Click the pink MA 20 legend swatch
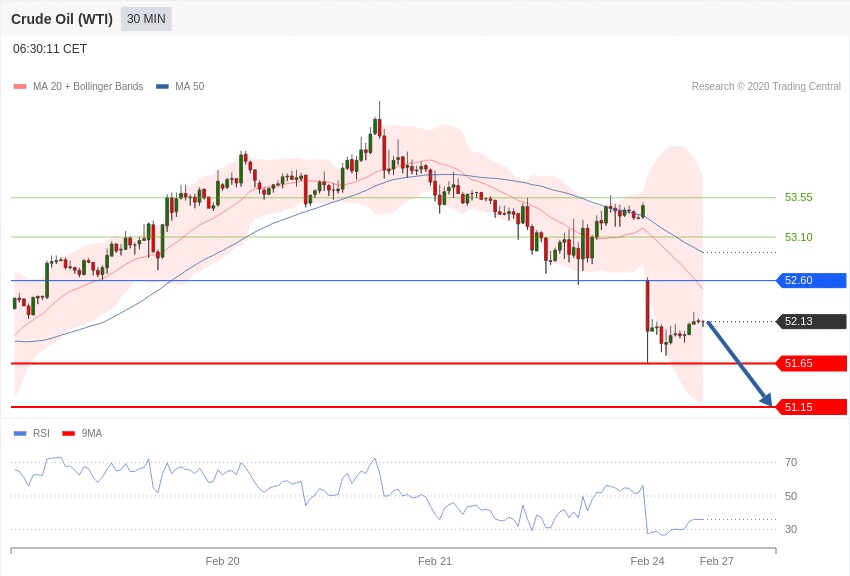The width and height of the screenshot is (850, 576). [20, 87]
